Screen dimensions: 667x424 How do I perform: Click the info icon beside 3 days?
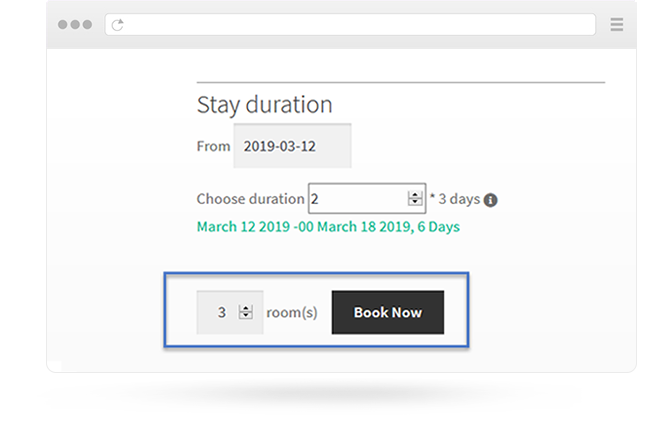(x=490, y=200)
